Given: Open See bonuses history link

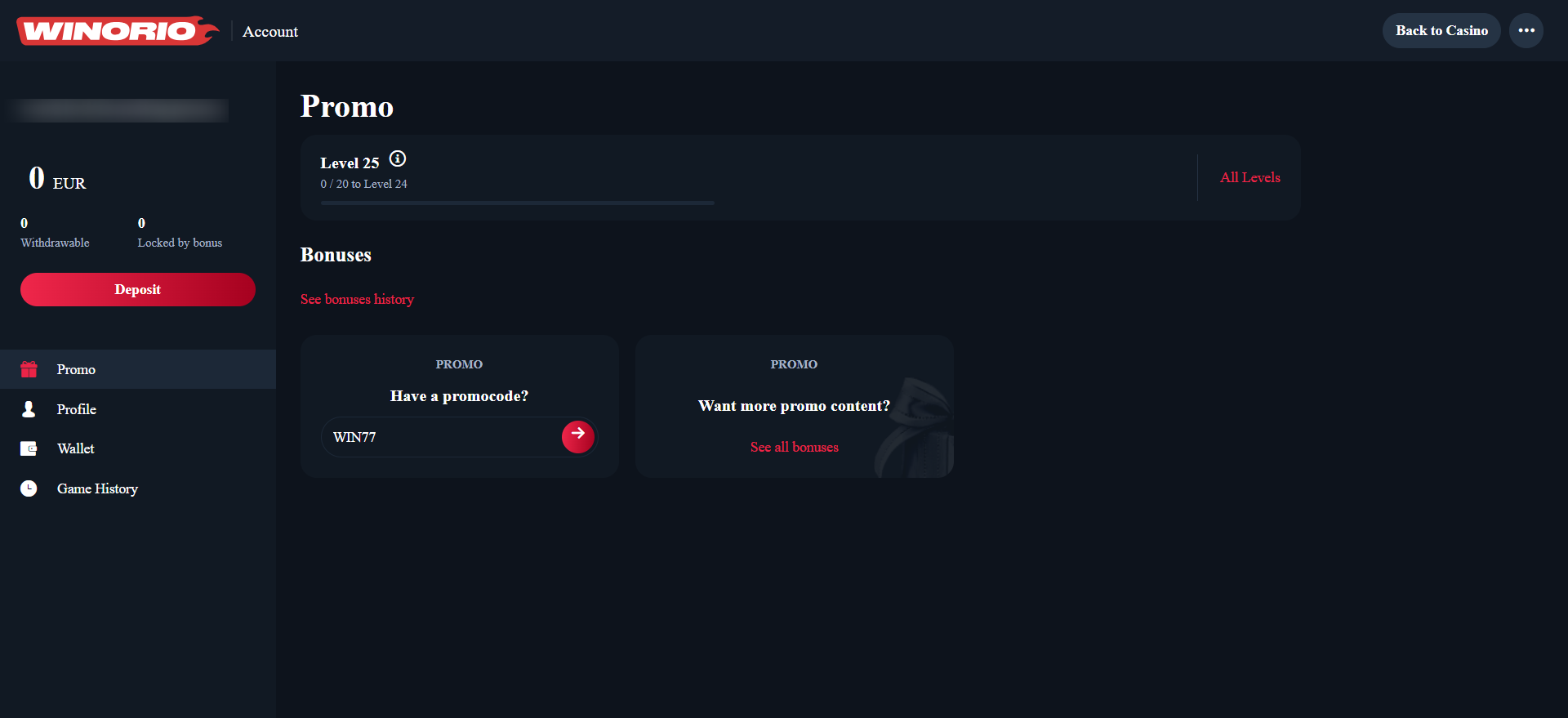Looking at the screenshot, I should point(357,299).
